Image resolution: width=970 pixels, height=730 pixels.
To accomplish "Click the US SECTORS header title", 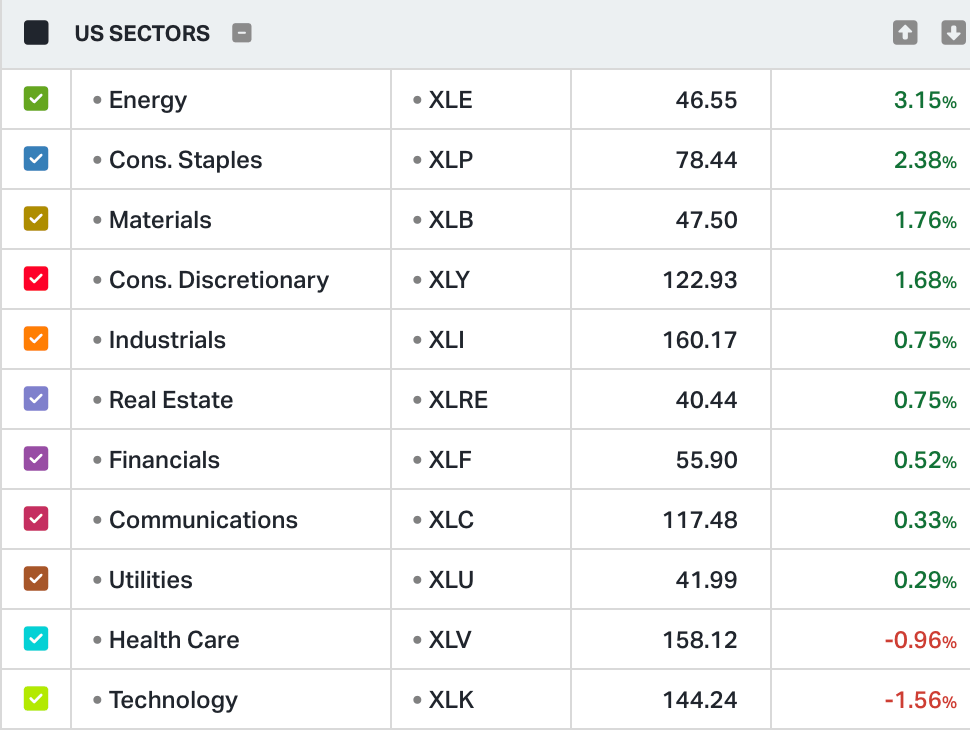I will pos(142,33).
